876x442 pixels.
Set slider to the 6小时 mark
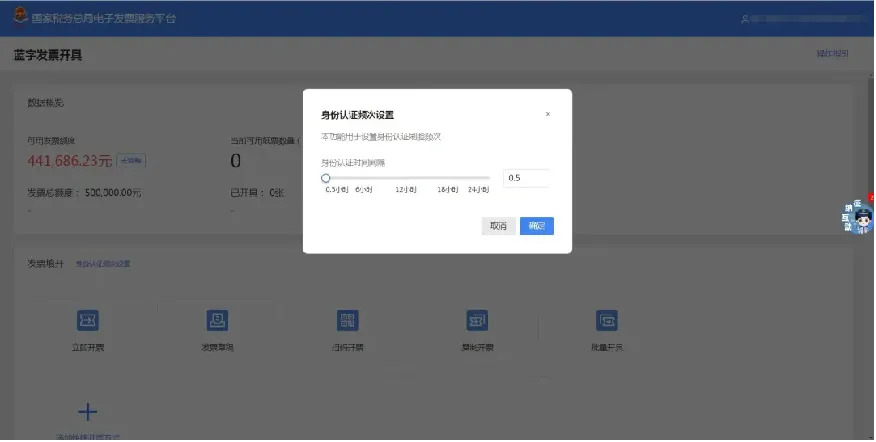point(364,178)
